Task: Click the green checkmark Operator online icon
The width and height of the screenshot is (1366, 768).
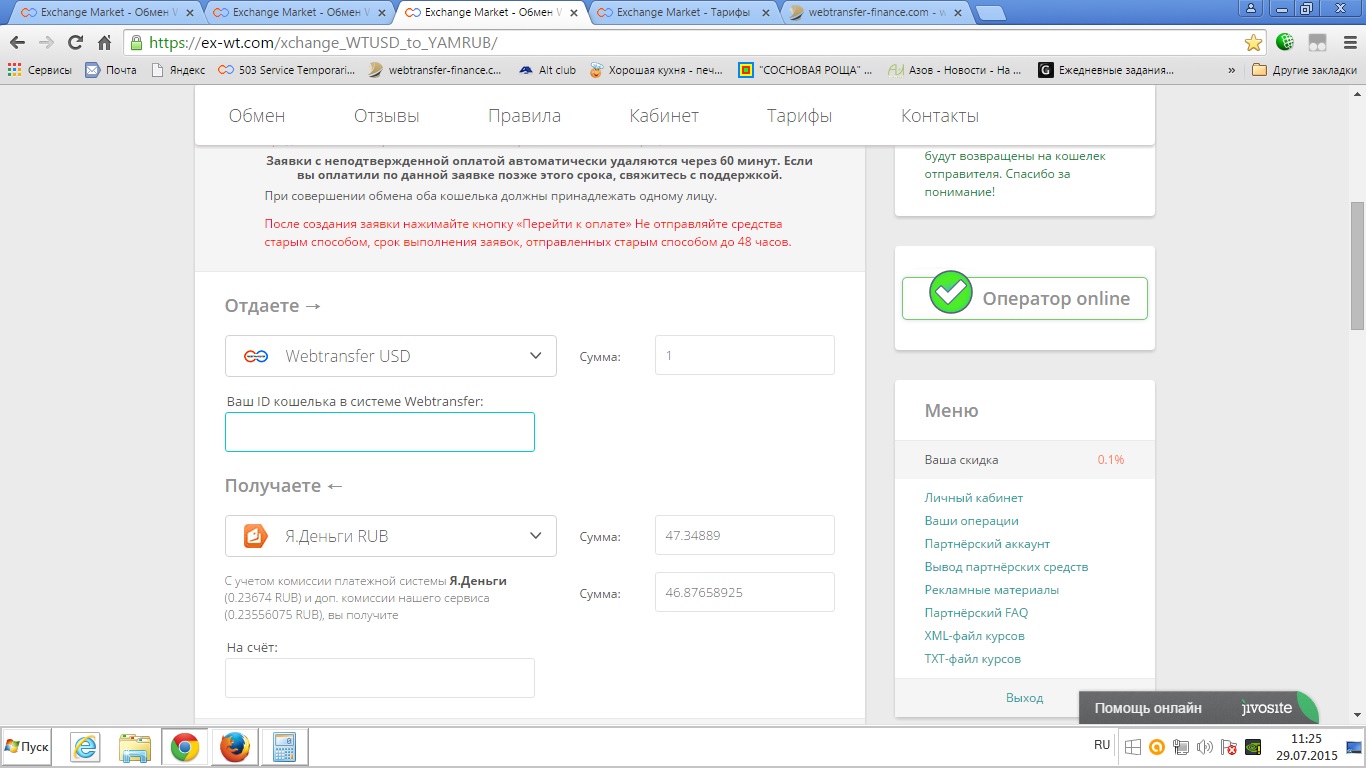Action: click(950, 292)
